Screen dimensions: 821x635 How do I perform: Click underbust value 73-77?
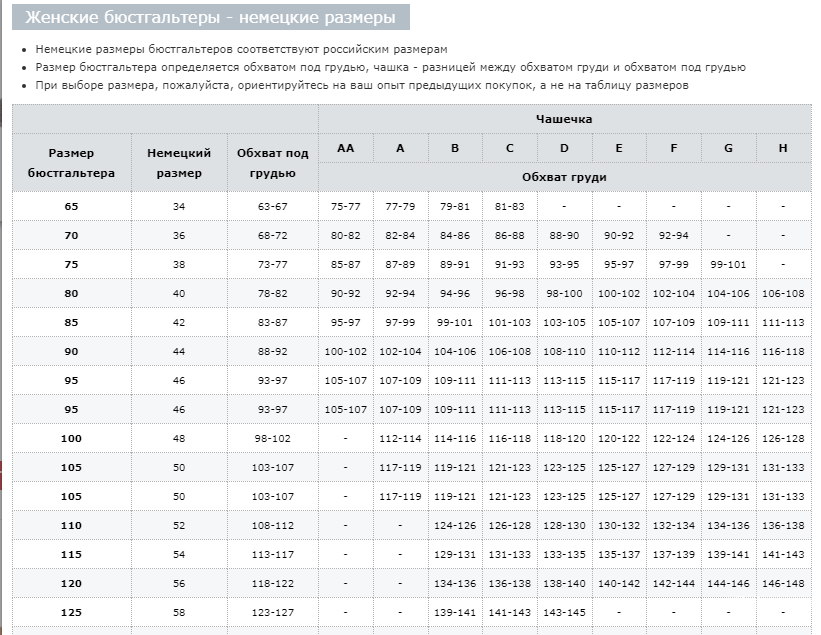273,264
